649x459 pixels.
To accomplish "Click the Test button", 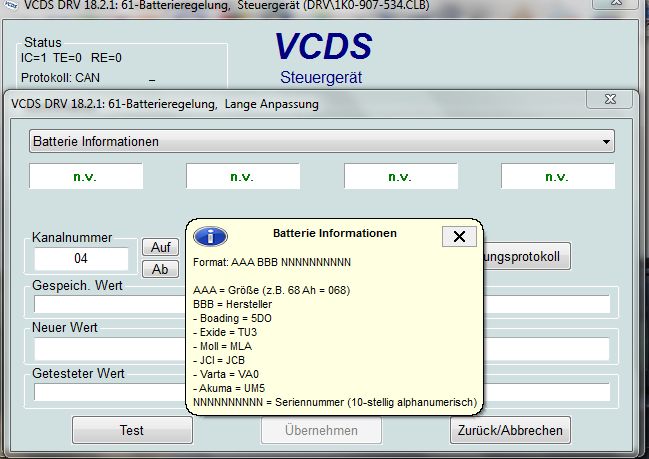I will [132, 430].
